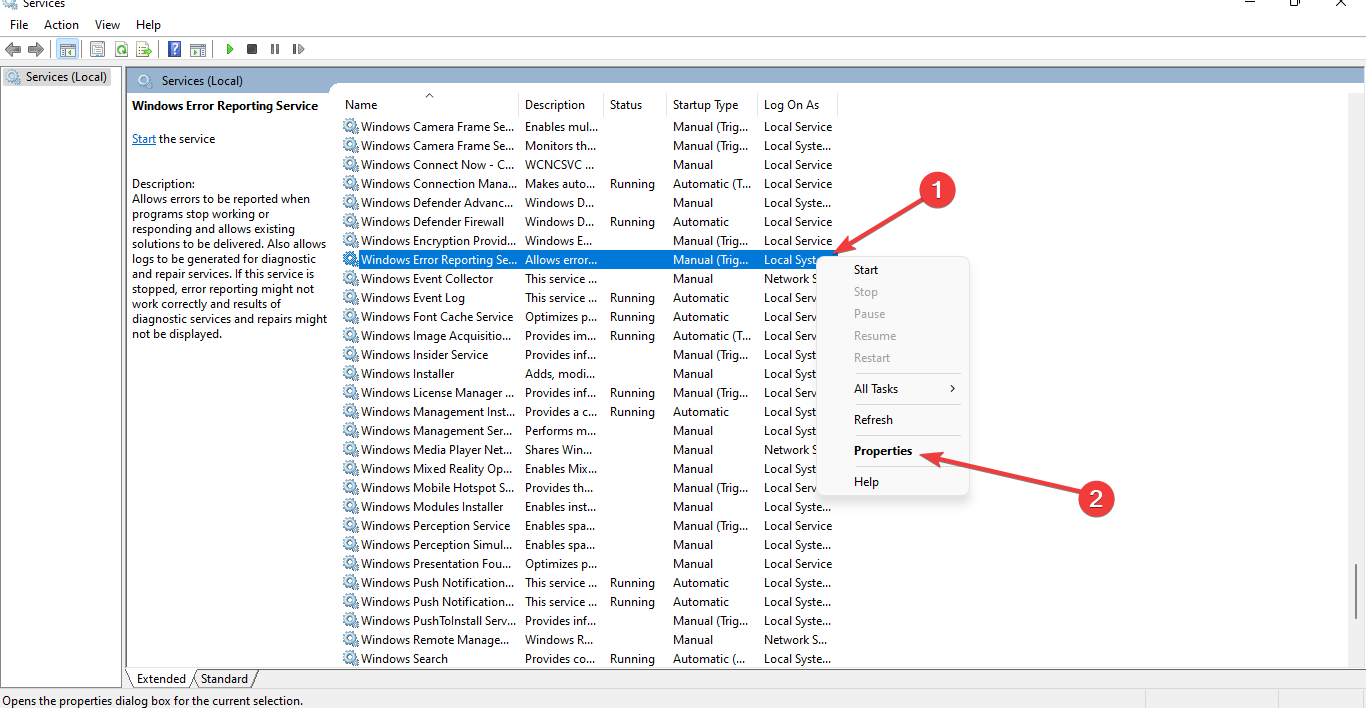Select the Windows Media Player Network service name
The image size is (1366, 708).
click(x=437, y=450)
